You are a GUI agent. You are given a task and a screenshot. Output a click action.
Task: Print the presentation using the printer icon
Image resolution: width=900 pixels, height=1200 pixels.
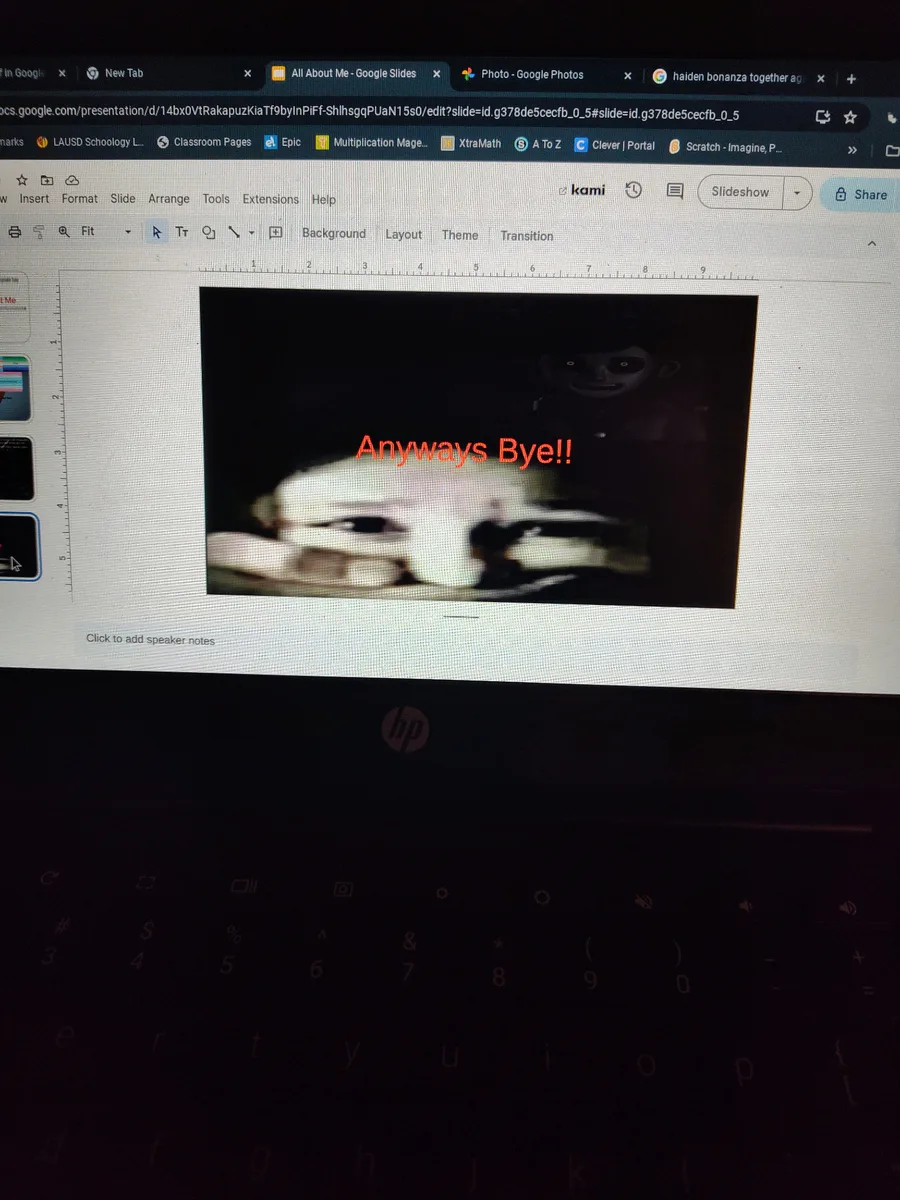pyautogui.click(x=14, y=232)
